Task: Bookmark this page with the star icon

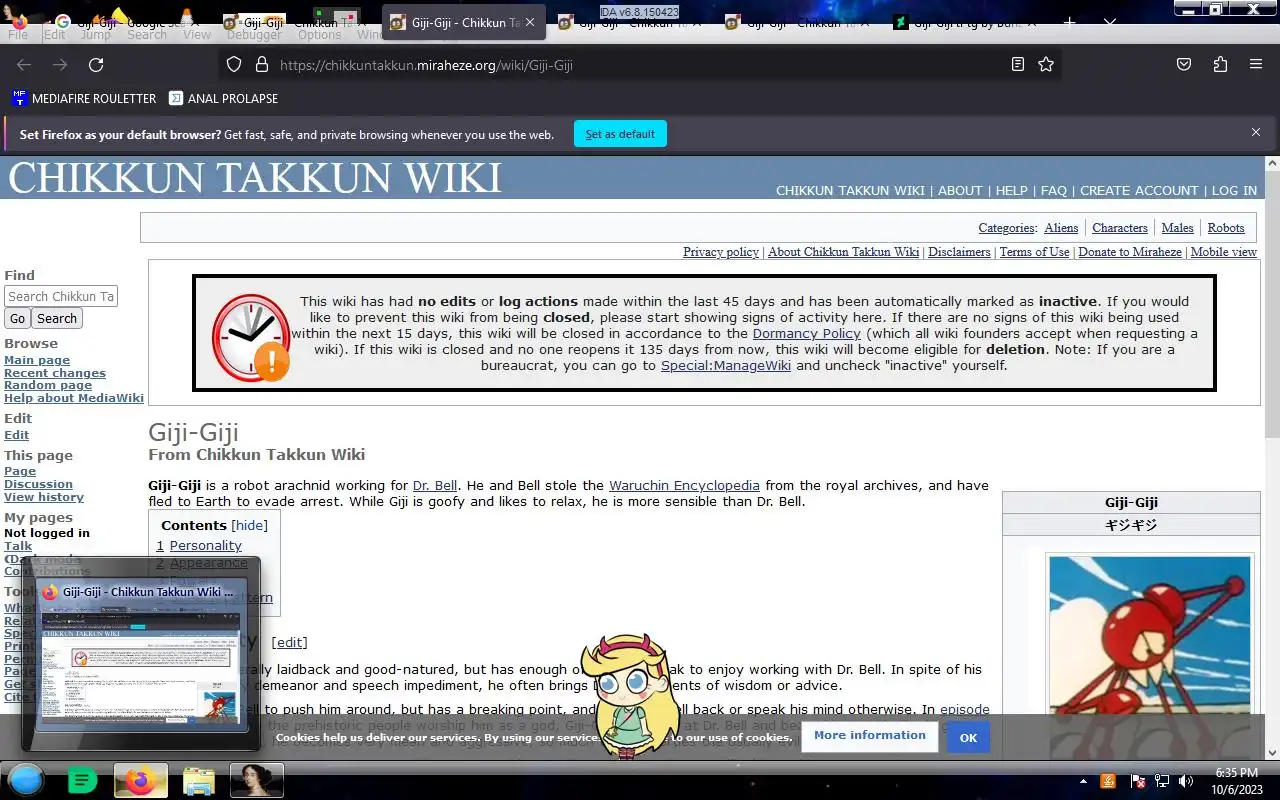Action: [1046, 65]
